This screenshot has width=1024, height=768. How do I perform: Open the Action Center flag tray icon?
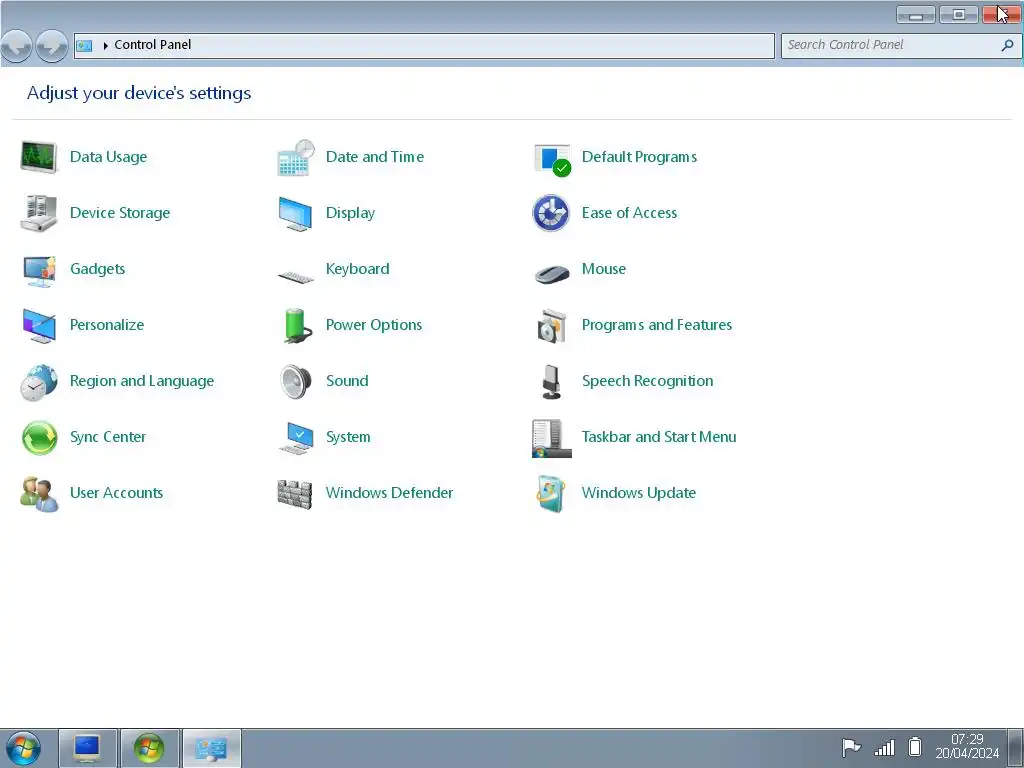click(851, 747)
